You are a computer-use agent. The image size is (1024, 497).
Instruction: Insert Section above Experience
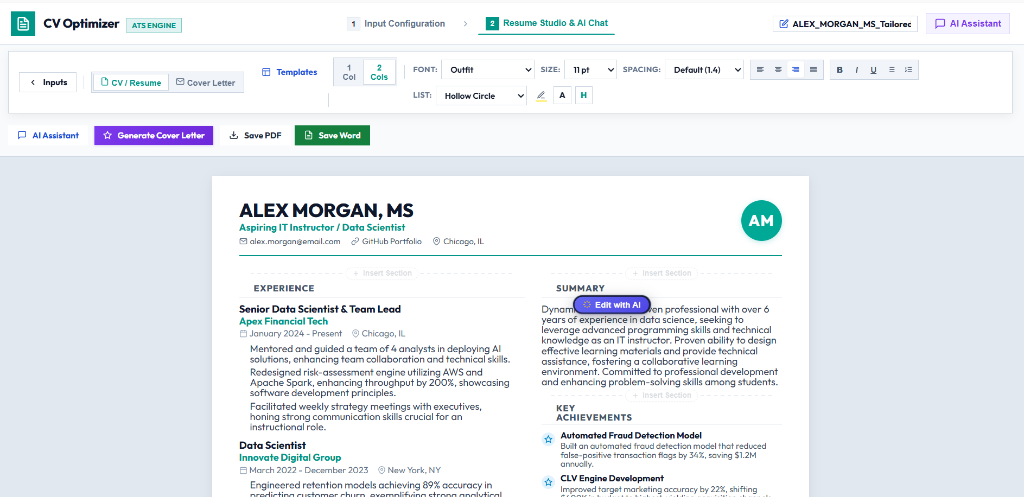tap(383, 273)
